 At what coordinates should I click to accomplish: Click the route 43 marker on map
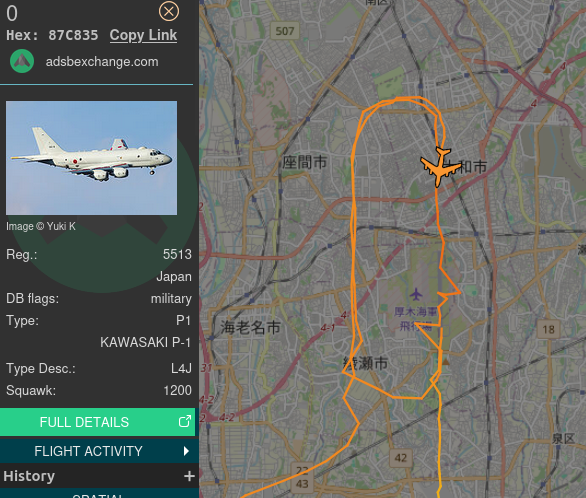[x=302, y=484]
